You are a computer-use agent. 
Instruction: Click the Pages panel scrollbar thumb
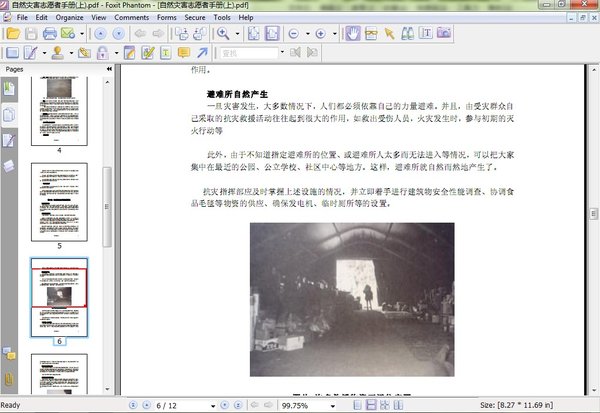tap(107, 207)
